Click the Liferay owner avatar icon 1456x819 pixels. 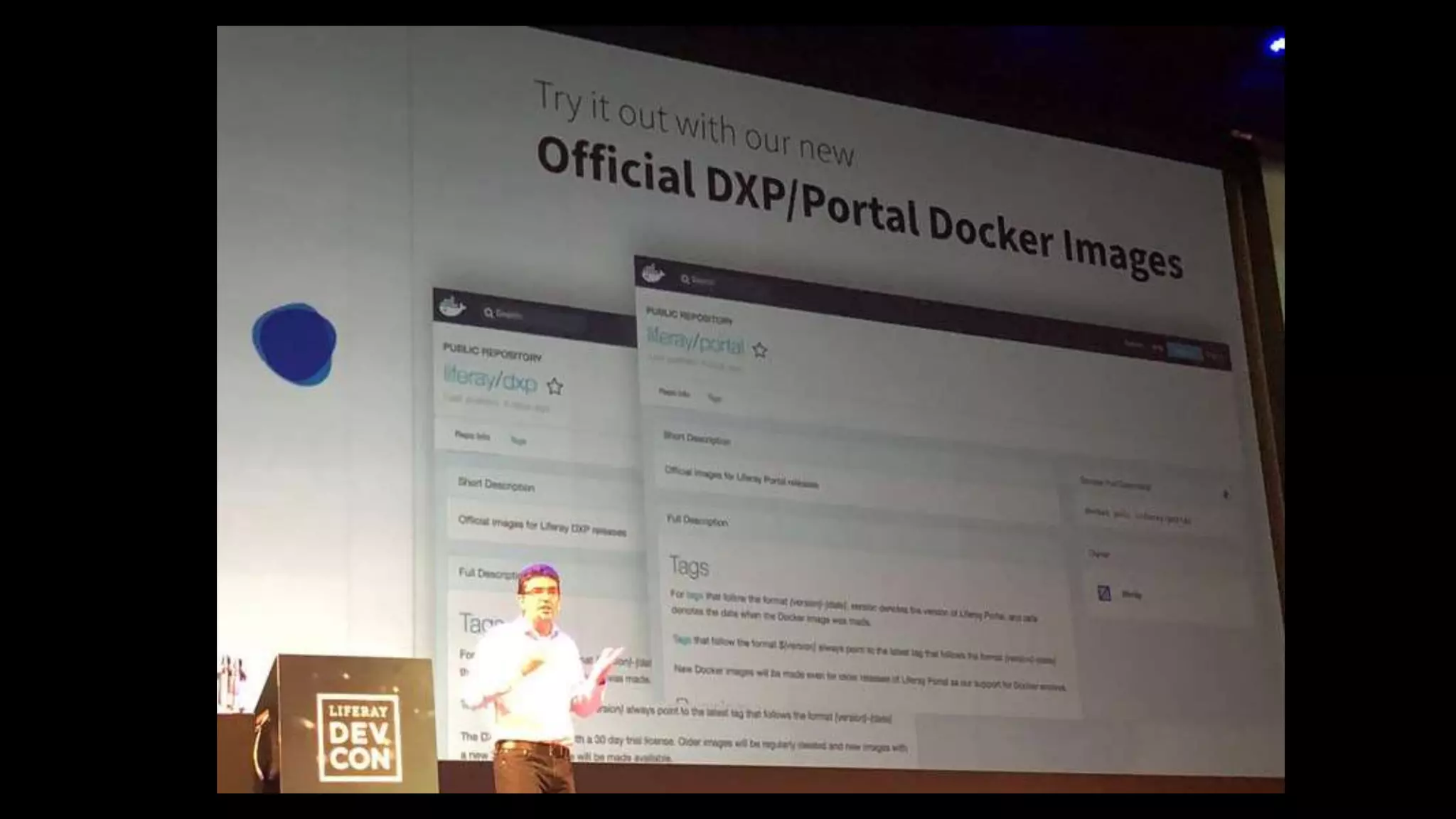[x=1104, y=593]
